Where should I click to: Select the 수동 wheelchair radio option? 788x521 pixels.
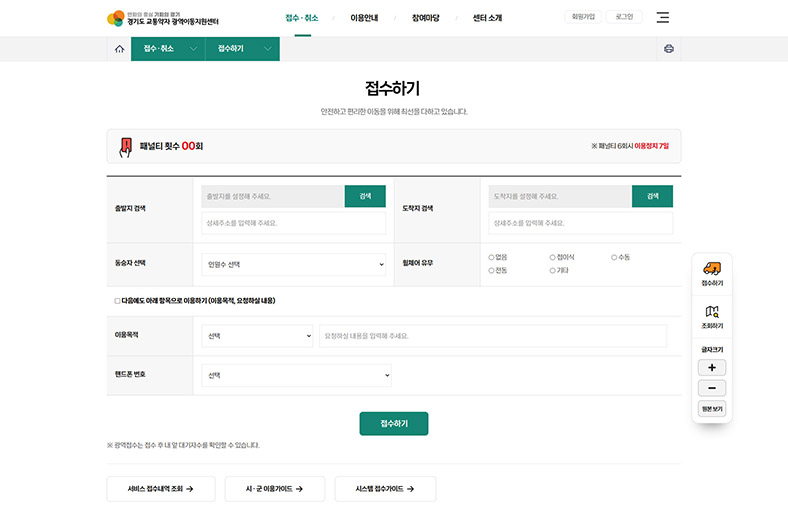pyautogui.click(x=614, y=257)
